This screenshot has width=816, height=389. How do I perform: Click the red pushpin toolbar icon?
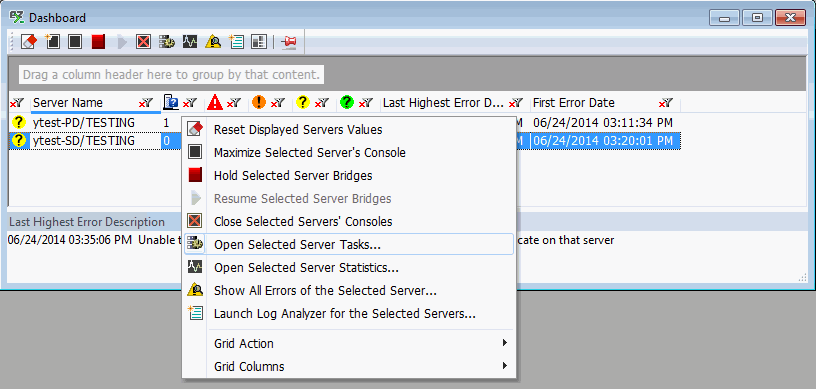pos(288,42)
